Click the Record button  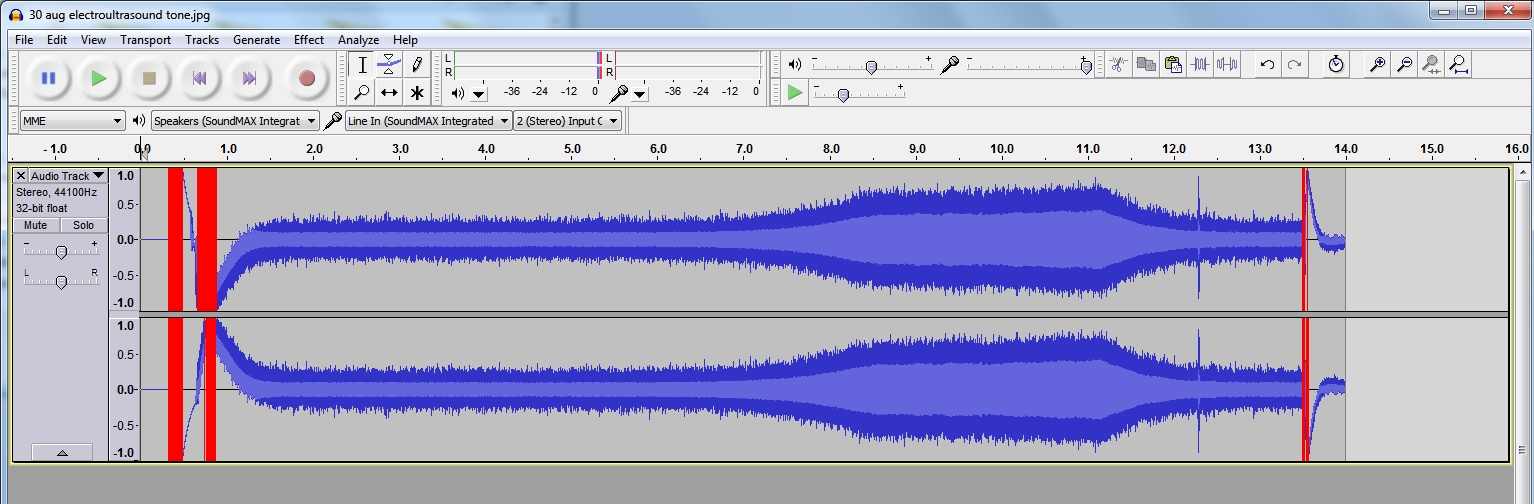pos(307,78)
